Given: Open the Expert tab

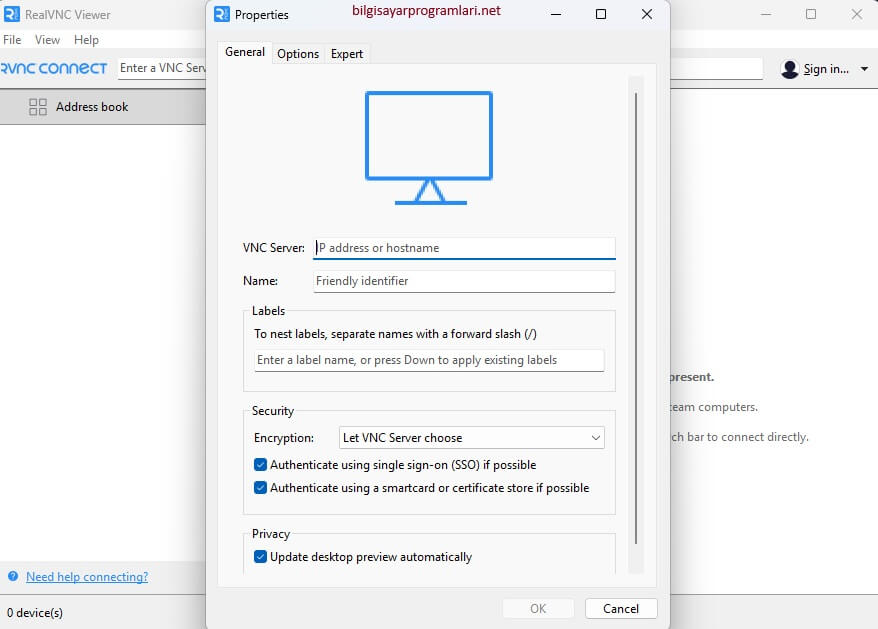Looking at the screenshot, I should coord(347,54).
